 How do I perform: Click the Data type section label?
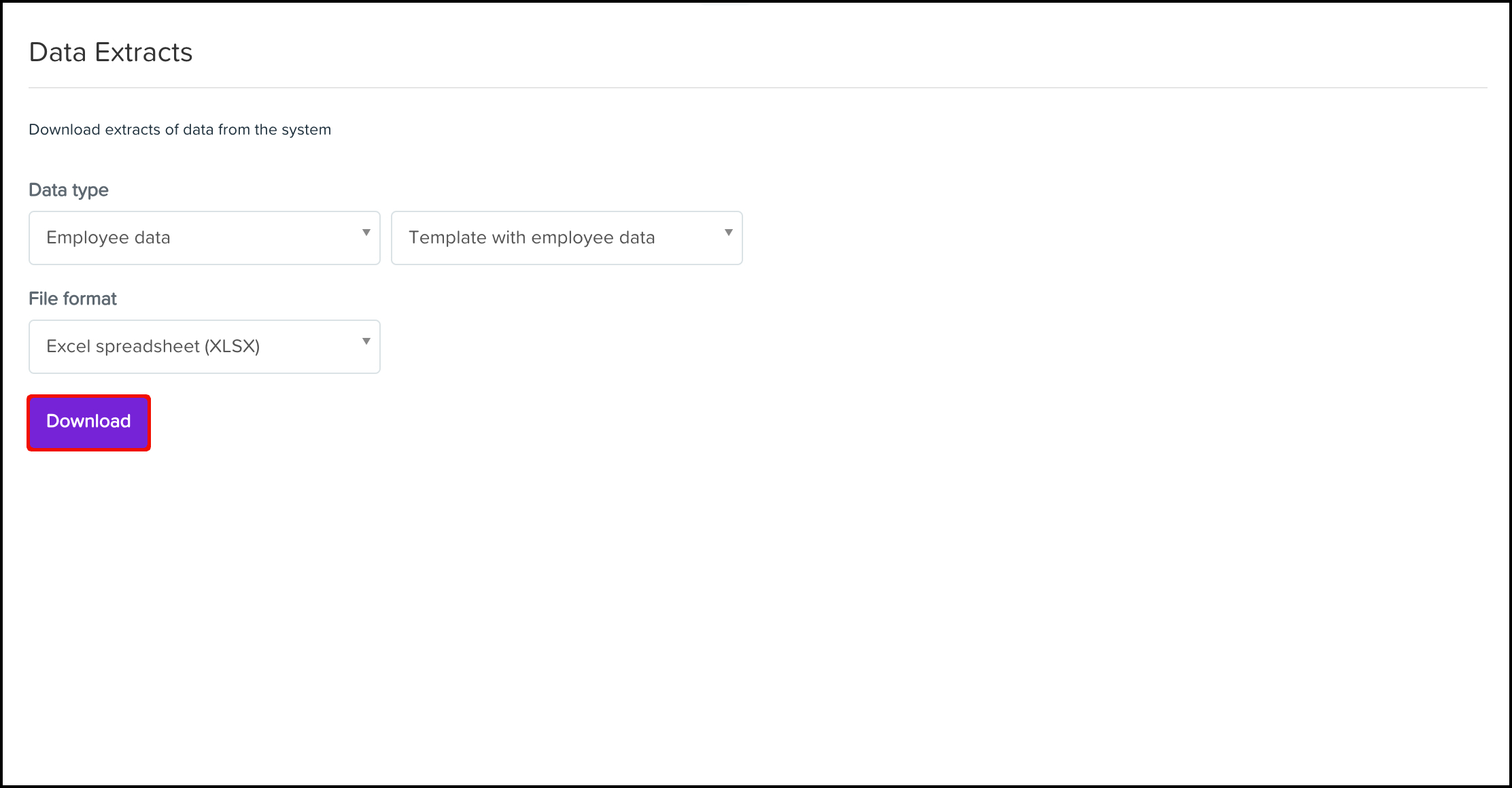pos(68,190)
